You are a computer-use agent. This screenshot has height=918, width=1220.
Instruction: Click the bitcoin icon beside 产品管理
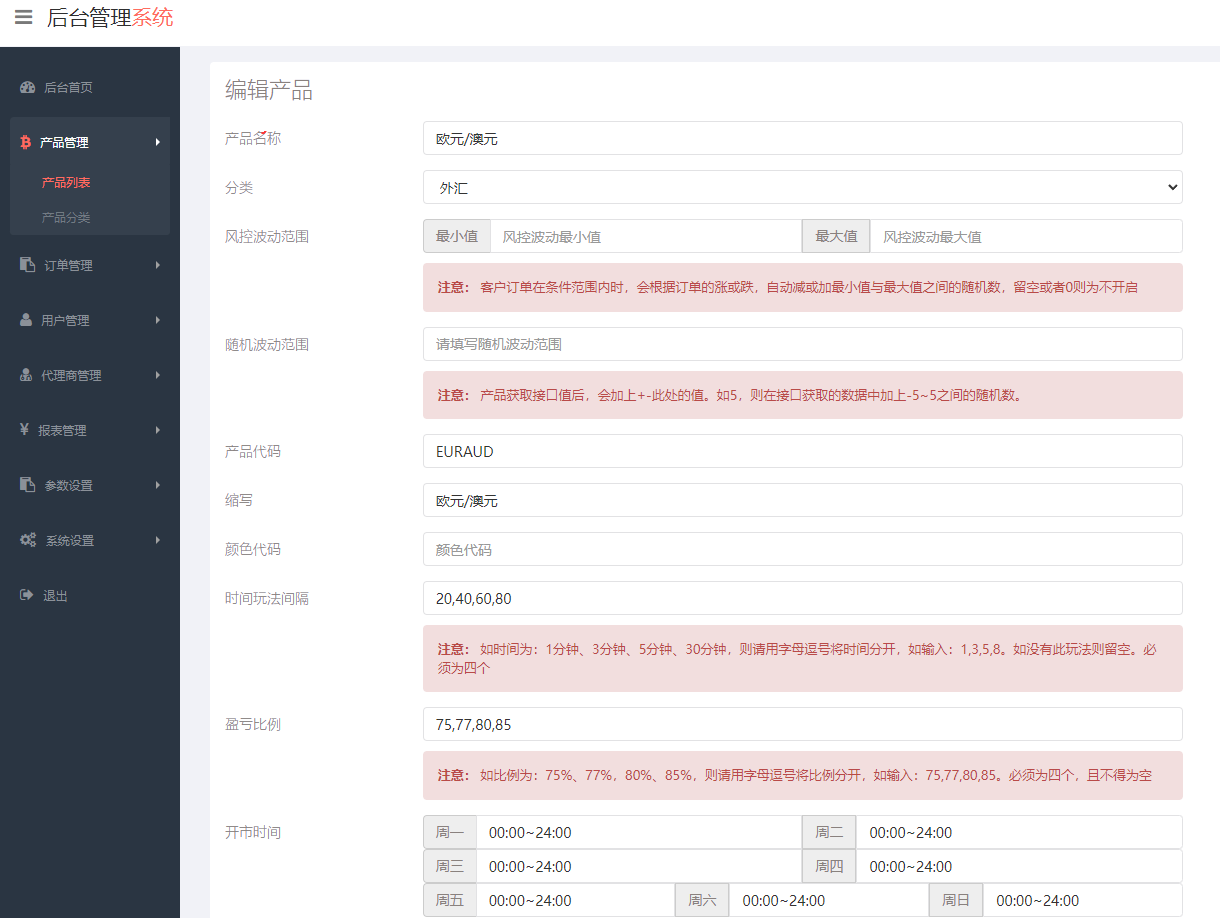pyautogui.click(x=26, y=142)
